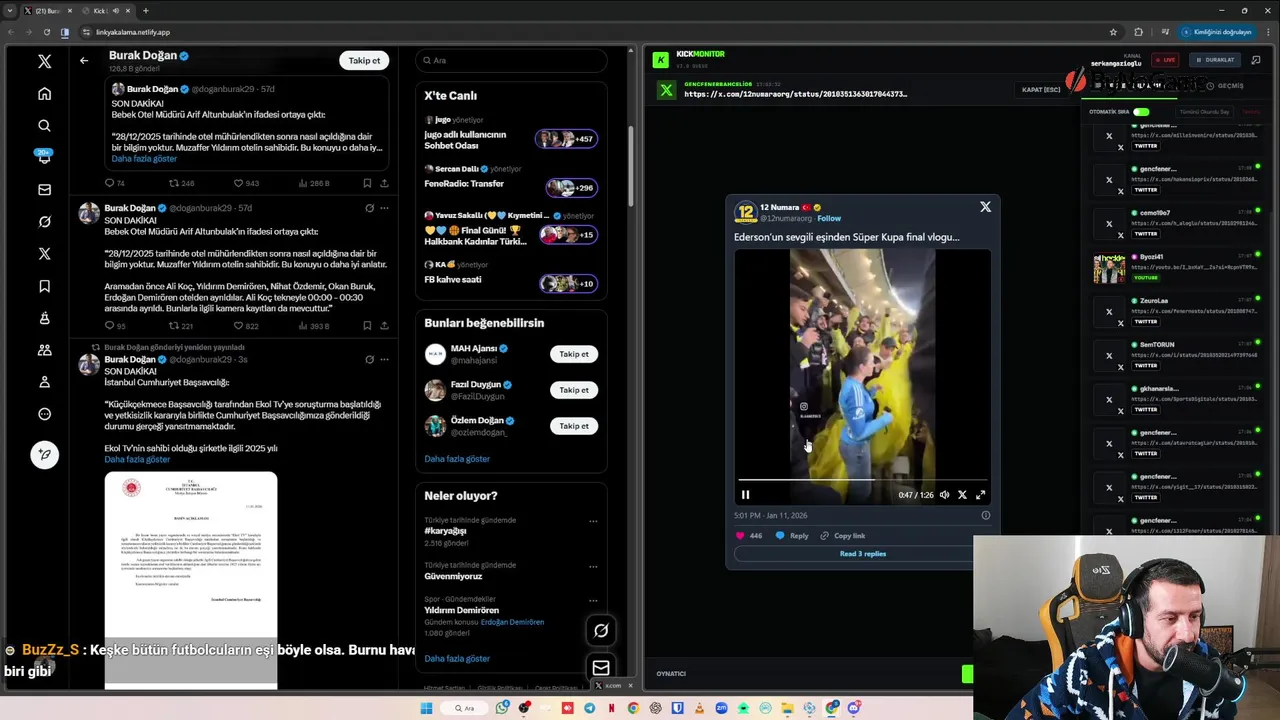The height and width of the screenshot is (720, 1280).
Task: Open Windows Start menu
Action: pyautogui.click(x=426, y=708)
